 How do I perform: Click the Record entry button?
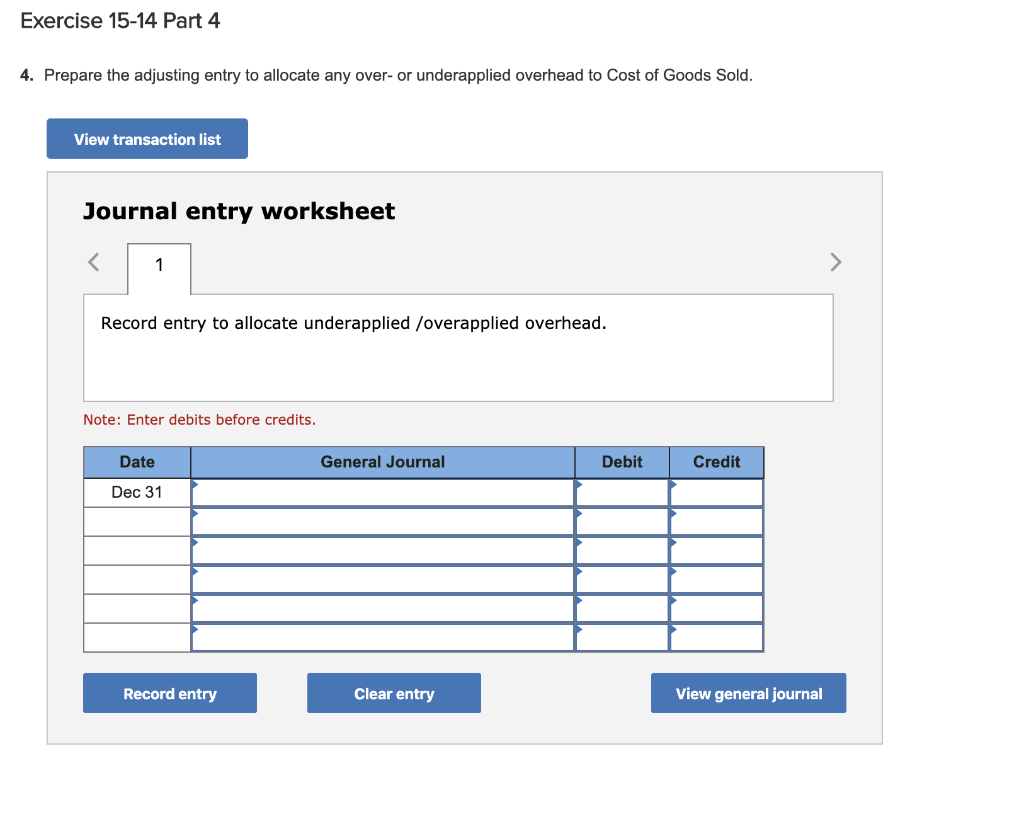click(x=170, y=693)
